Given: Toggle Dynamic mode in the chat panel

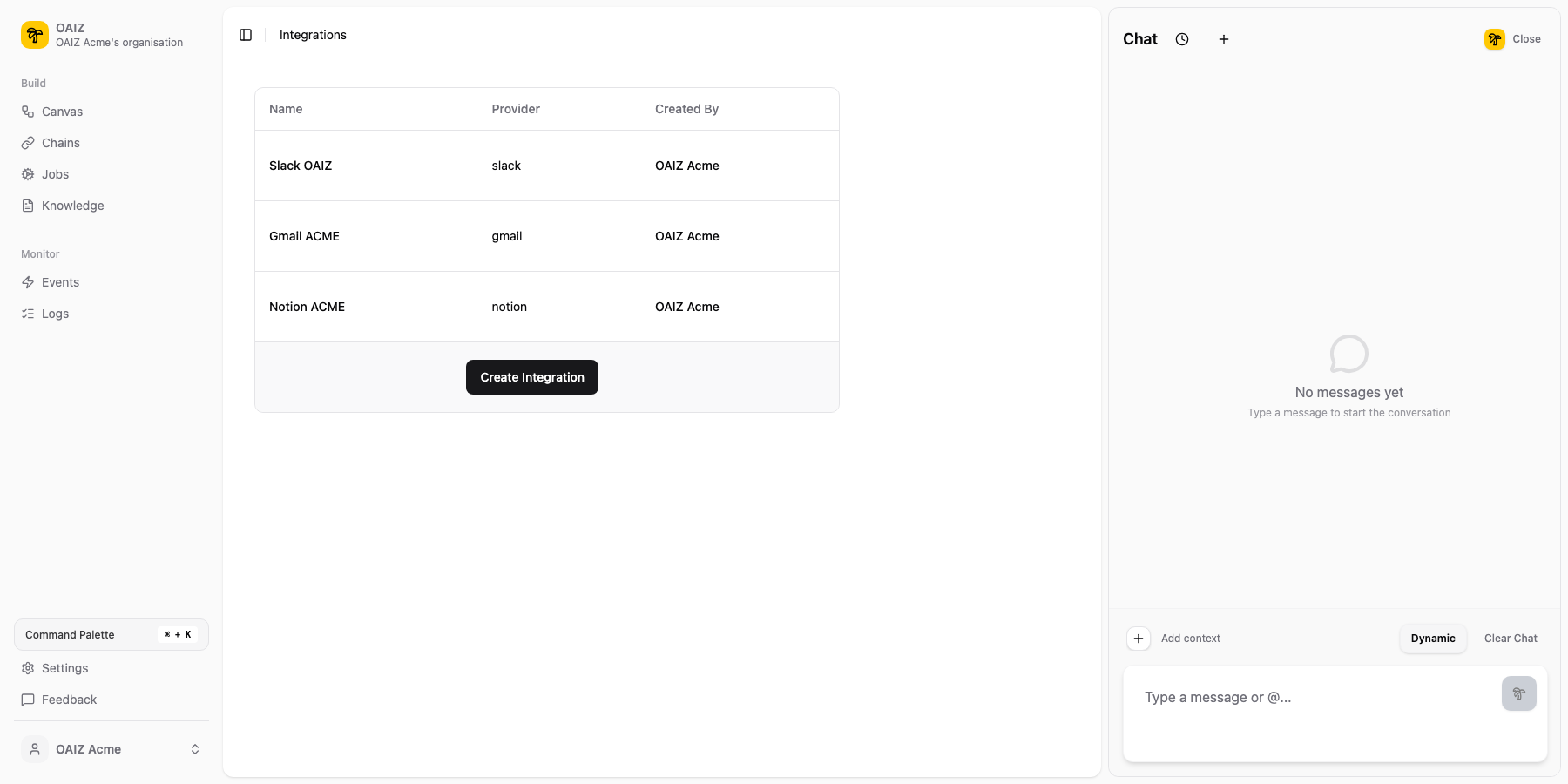Looking at the screenshot, I should coord(1432,639).
